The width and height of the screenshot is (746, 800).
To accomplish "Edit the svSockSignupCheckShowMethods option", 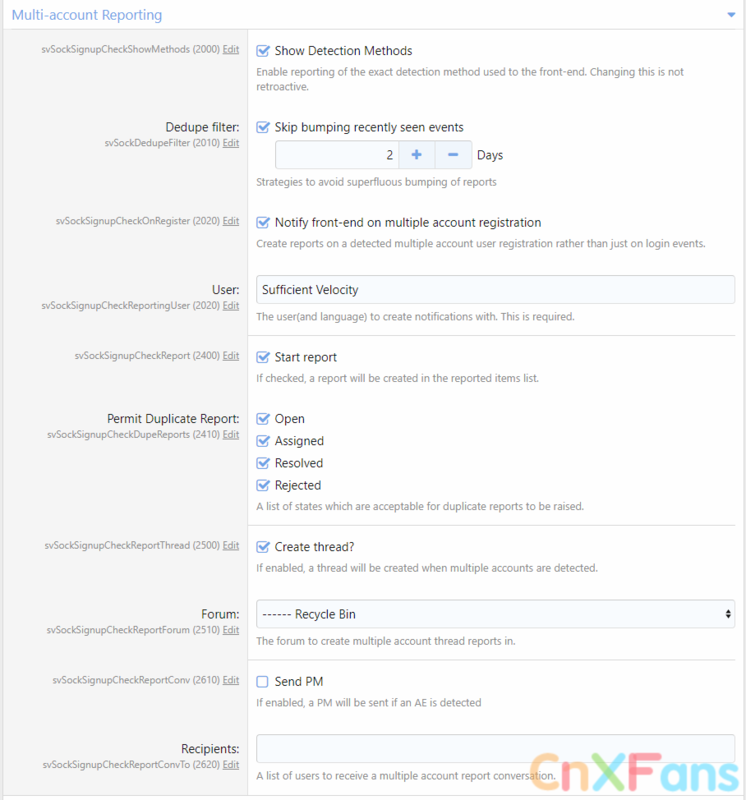I will 231,49.
